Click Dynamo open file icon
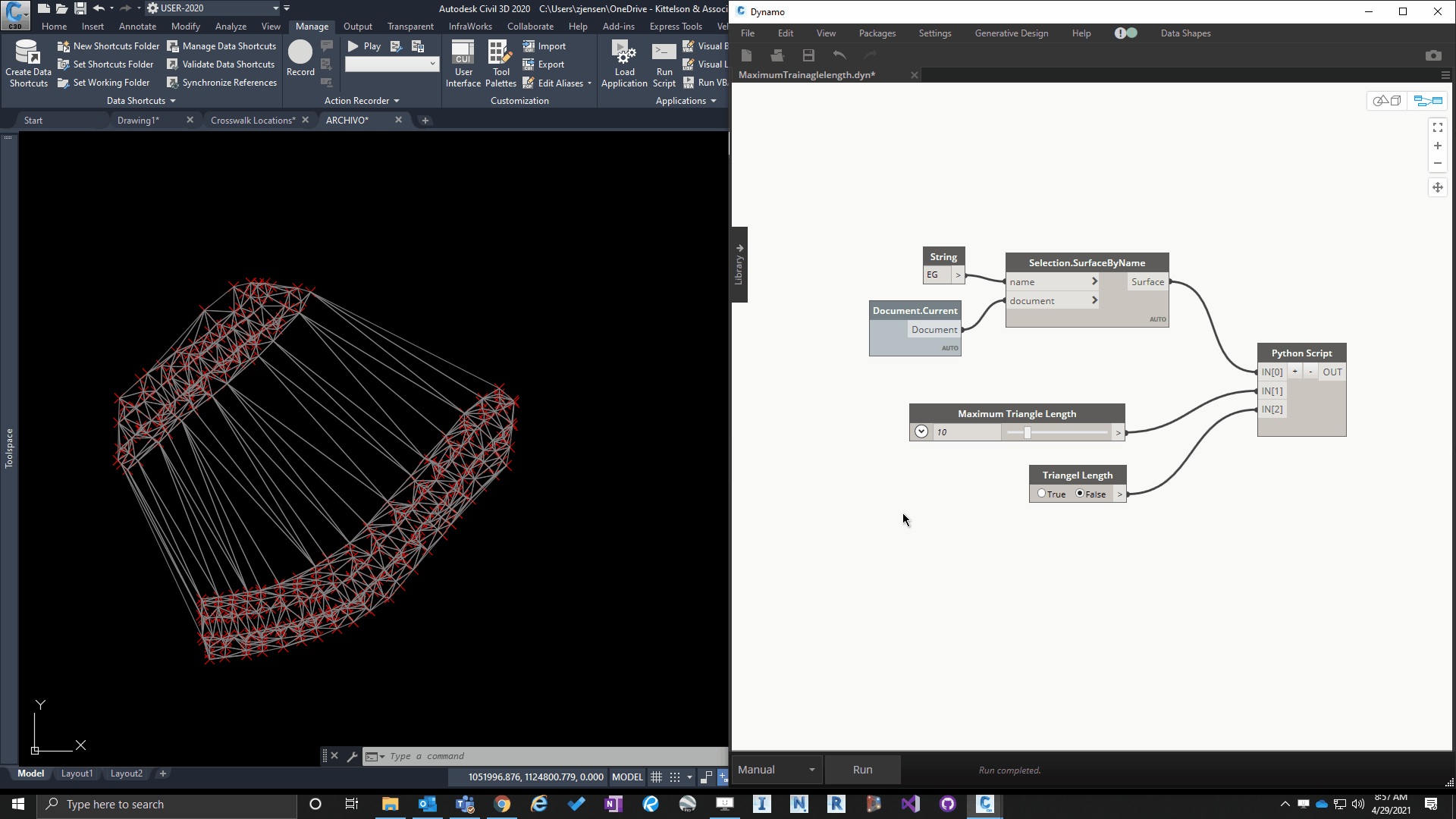The image size is (1456, 819). click(x=777, y=55)
